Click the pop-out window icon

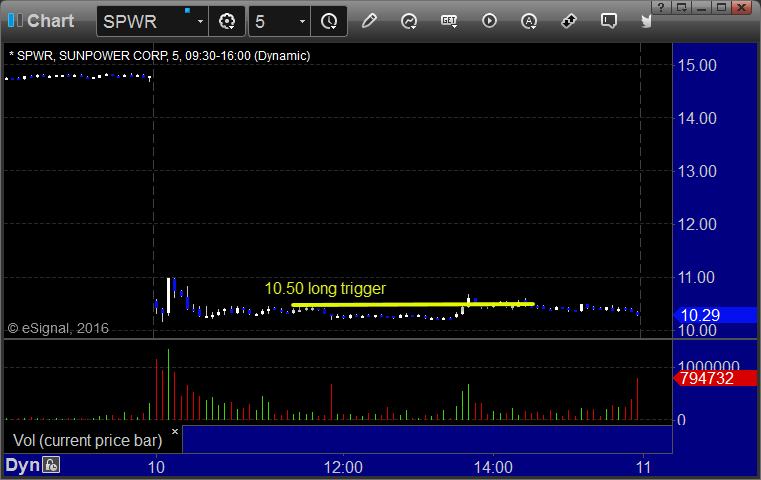click(682, 7)
